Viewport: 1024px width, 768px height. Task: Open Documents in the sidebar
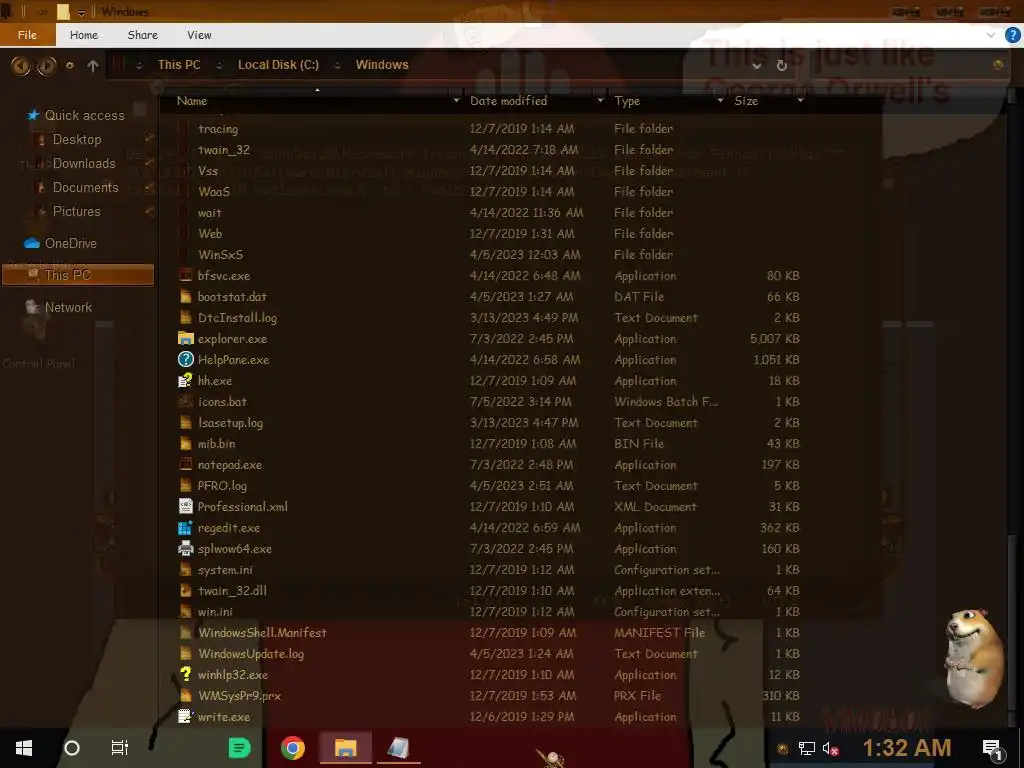86,188
